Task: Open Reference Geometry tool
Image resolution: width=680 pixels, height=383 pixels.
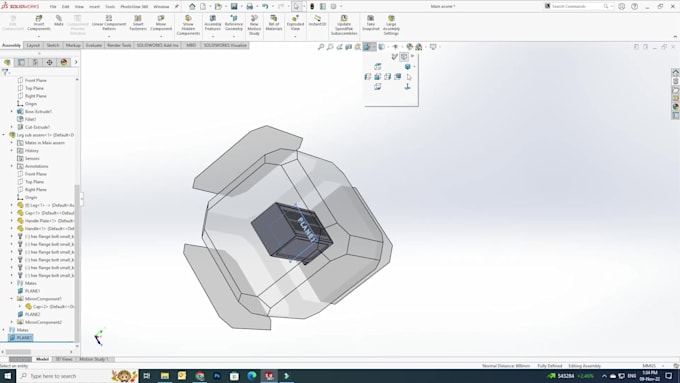Action: click(x=234, y=23)
